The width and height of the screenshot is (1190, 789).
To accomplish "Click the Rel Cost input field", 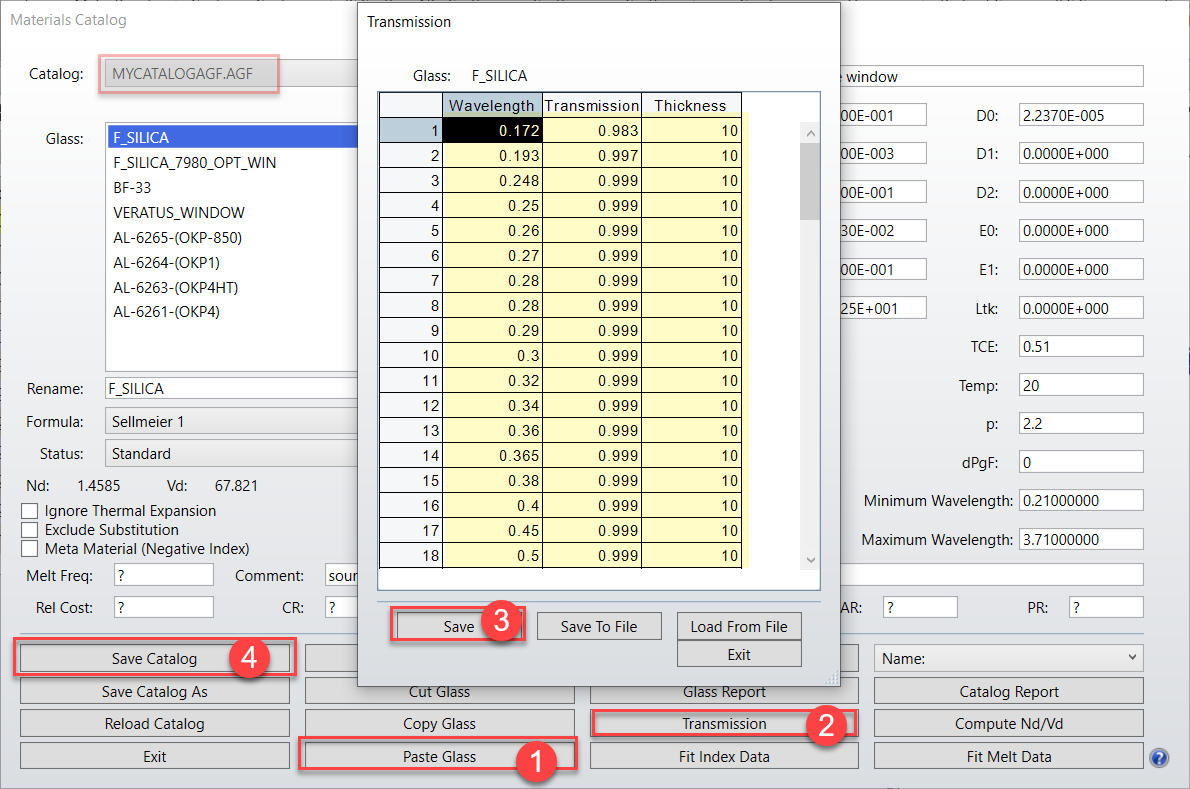I will (163, 607).
